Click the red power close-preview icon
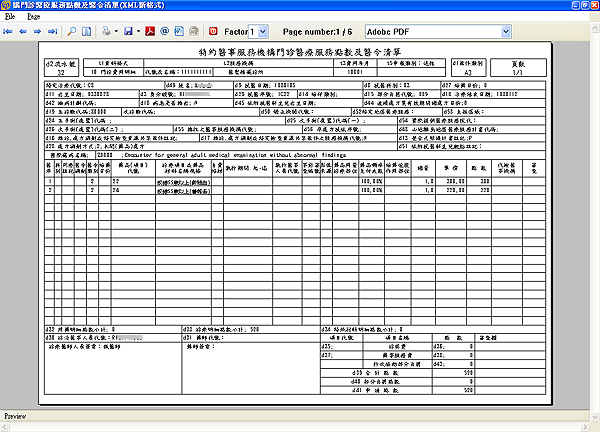The height and width of the screenshot is (432, 600). point(211,32)
